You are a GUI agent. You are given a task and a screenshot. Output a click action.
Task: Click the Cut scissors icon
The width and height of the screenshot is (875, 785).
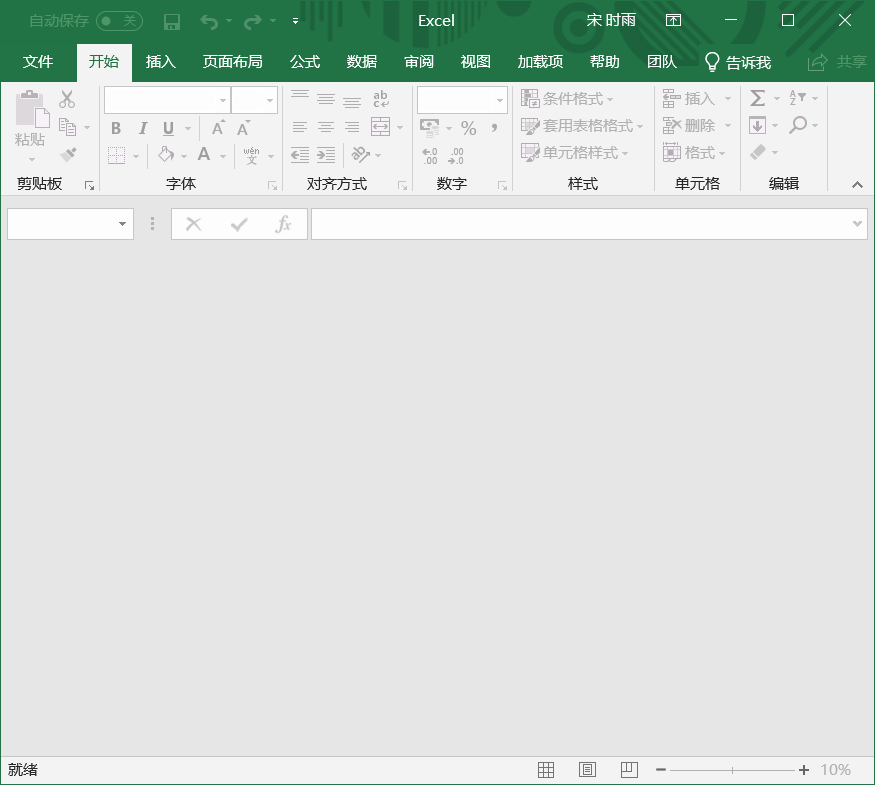pos(67,99)
